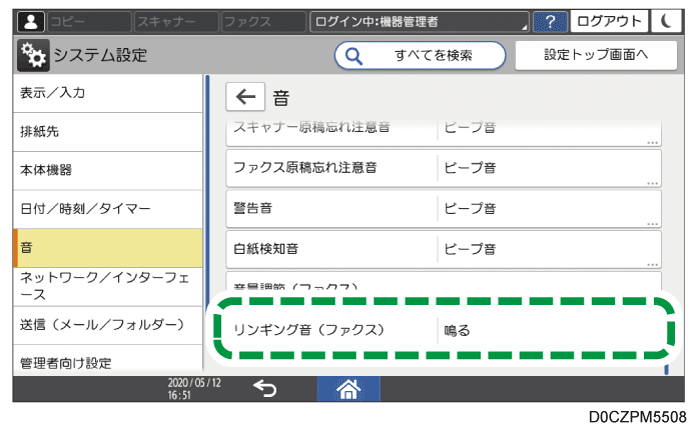Select 日付/時刻/タイマー in sidebar
Viewport: 695px width, 427px height.
coord(108,209)
